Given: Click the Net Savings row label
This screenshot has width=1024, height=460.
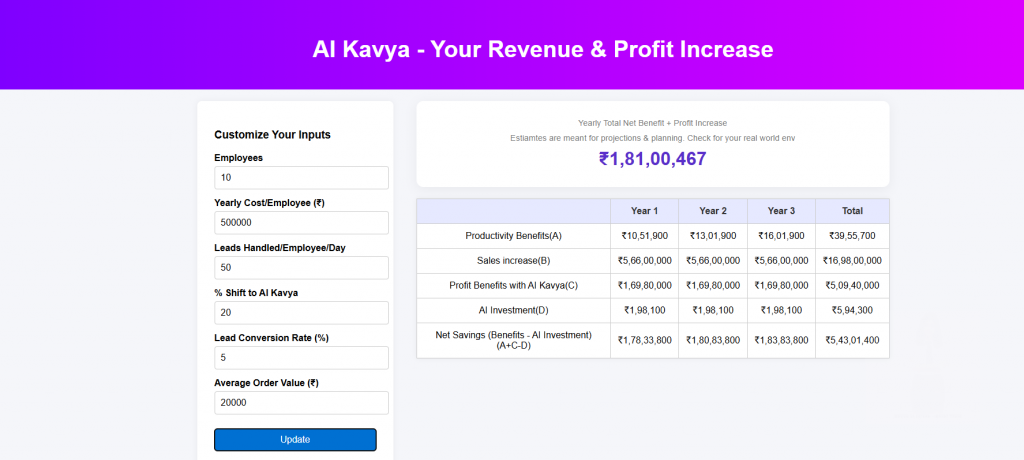Looking at the screenshot, I should pyautogui.click(x=513, y=340).
